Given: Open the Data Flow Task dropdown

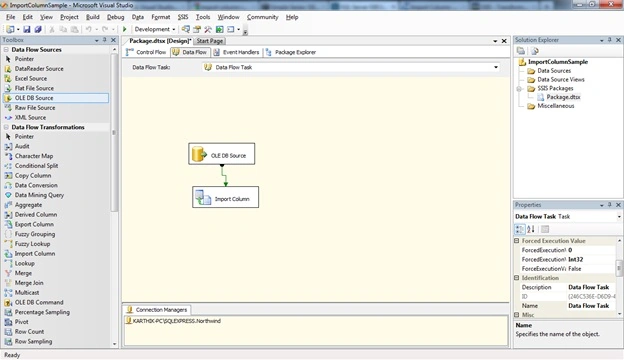Looking at the screenshot, I should click(x=496, y=67).
